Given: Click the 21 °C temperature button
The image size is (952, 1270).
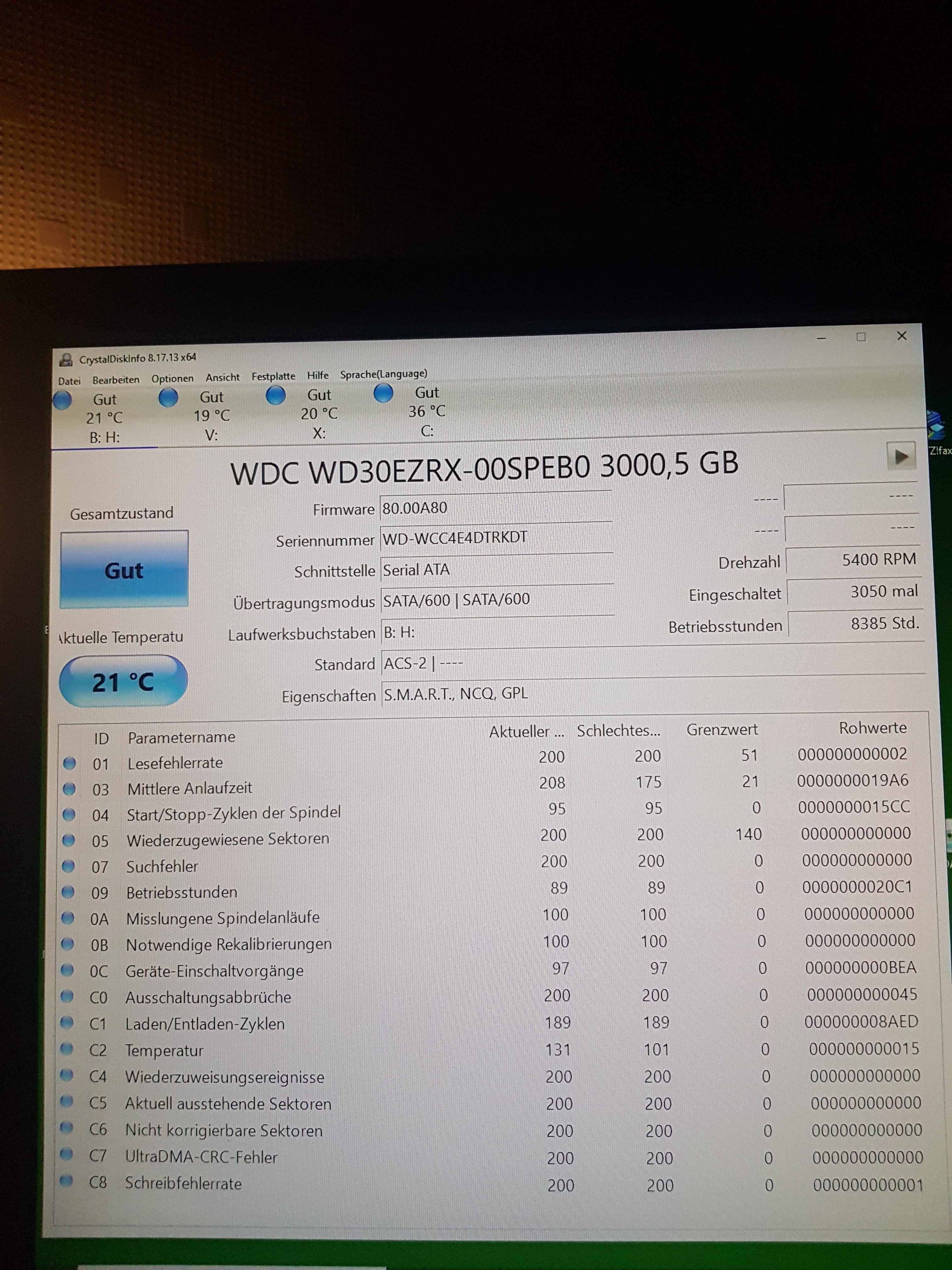Looking at the screenshot, I should tap(123, 682).
